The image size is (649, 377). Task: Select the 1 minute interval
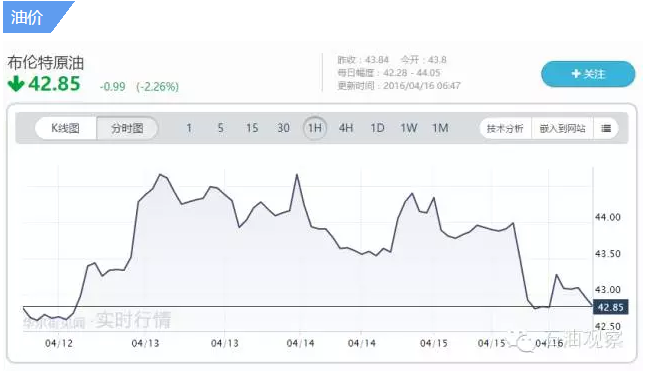click(189, 128)
